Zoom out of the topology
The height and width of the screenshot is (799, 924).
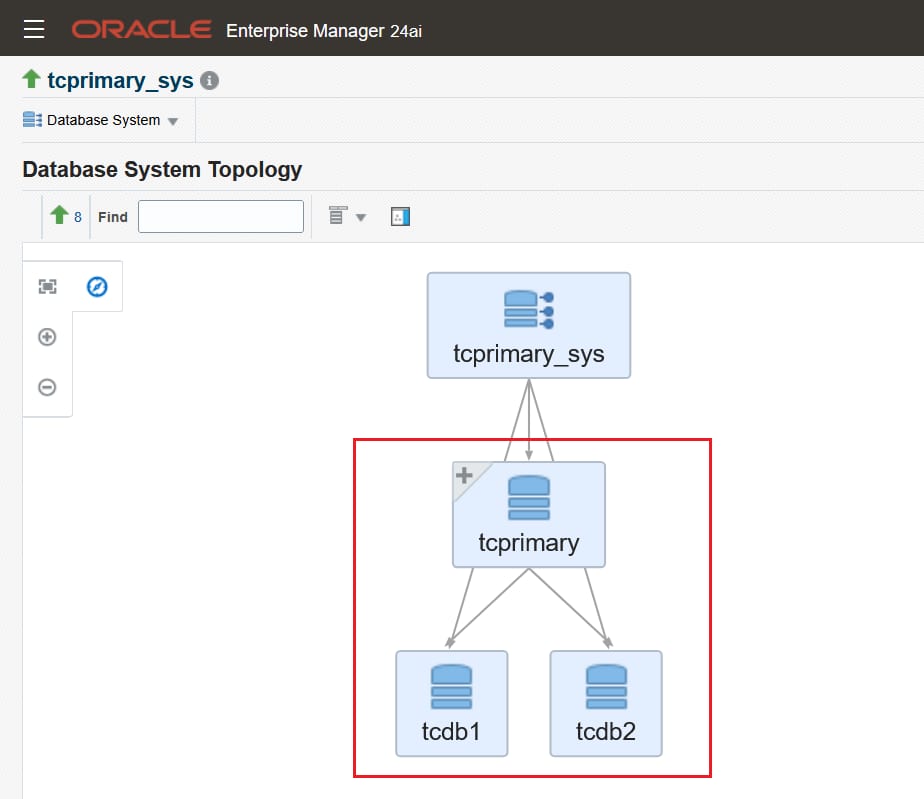[47, 387]
